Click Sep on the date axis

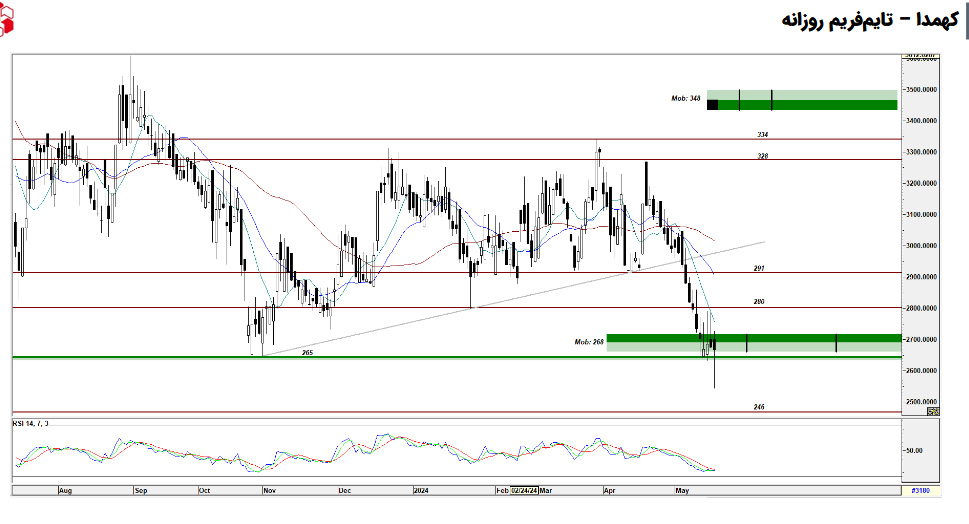point(141,491)
